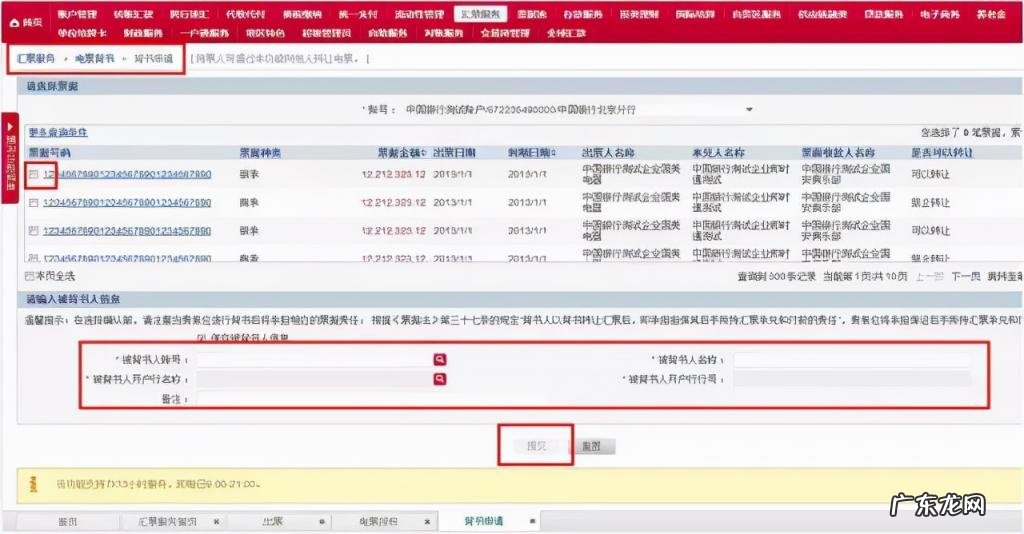Enable the 本页全选 select-all checkbox
The height and width of the screenshot is (534, 1024).
(x=29, y=276)
